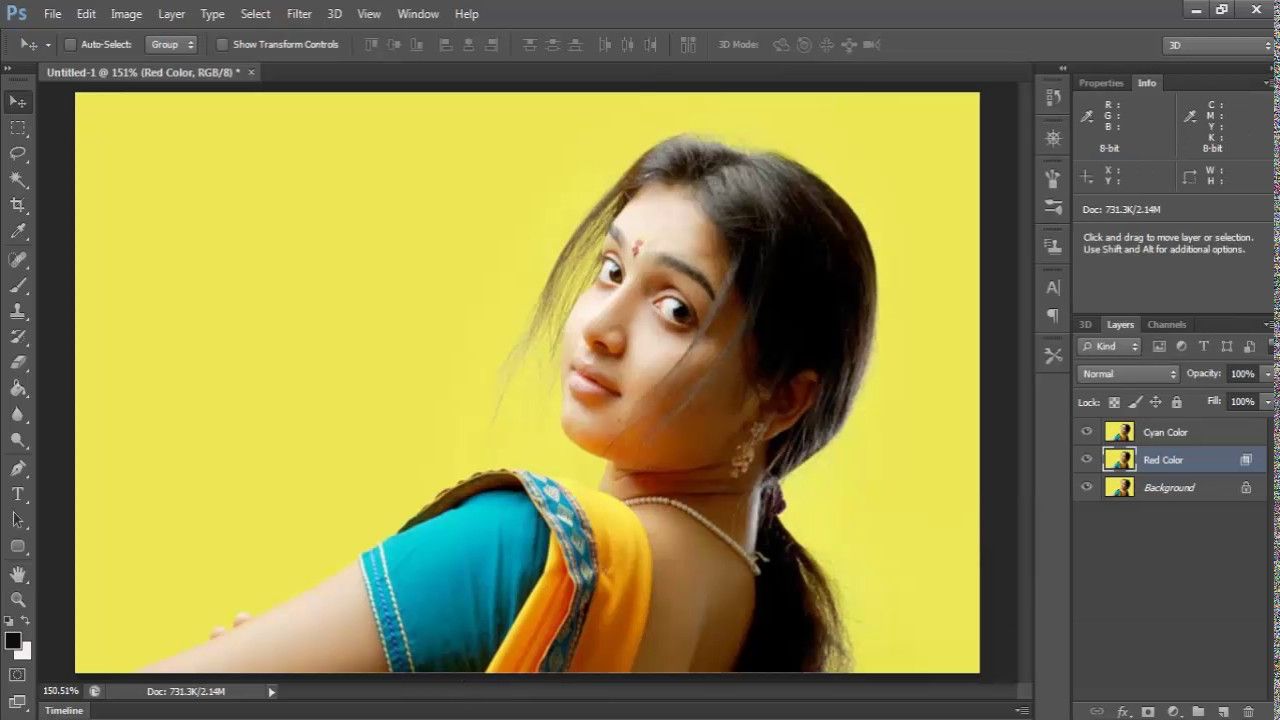Open the Normal blend mode dropdown
This screenshot has height=720, width=1280.
coord(1129,374)
